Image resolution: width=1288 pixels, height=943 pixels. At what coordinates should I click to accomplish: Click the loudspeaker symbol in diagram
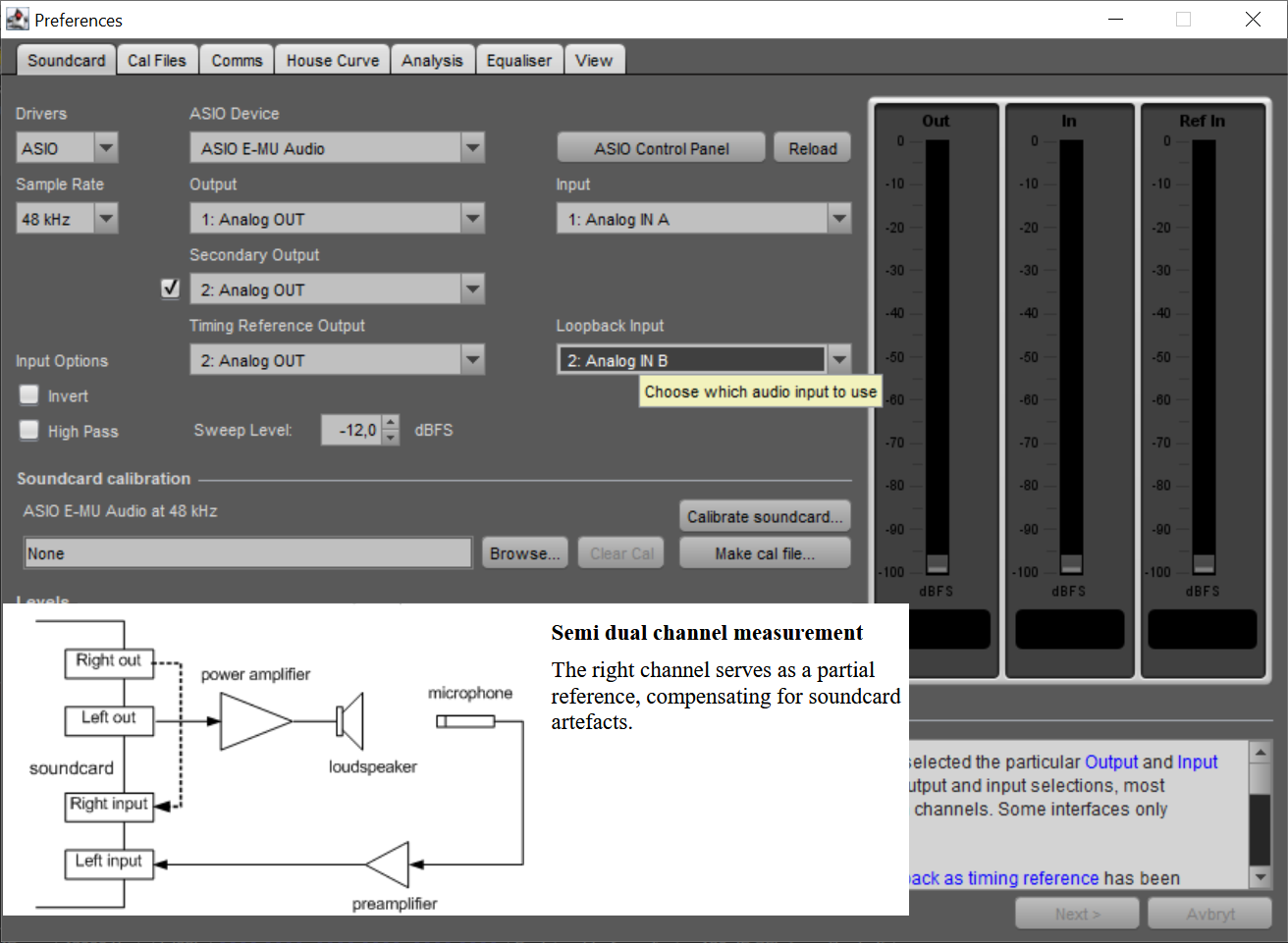(x=350, y=721)
